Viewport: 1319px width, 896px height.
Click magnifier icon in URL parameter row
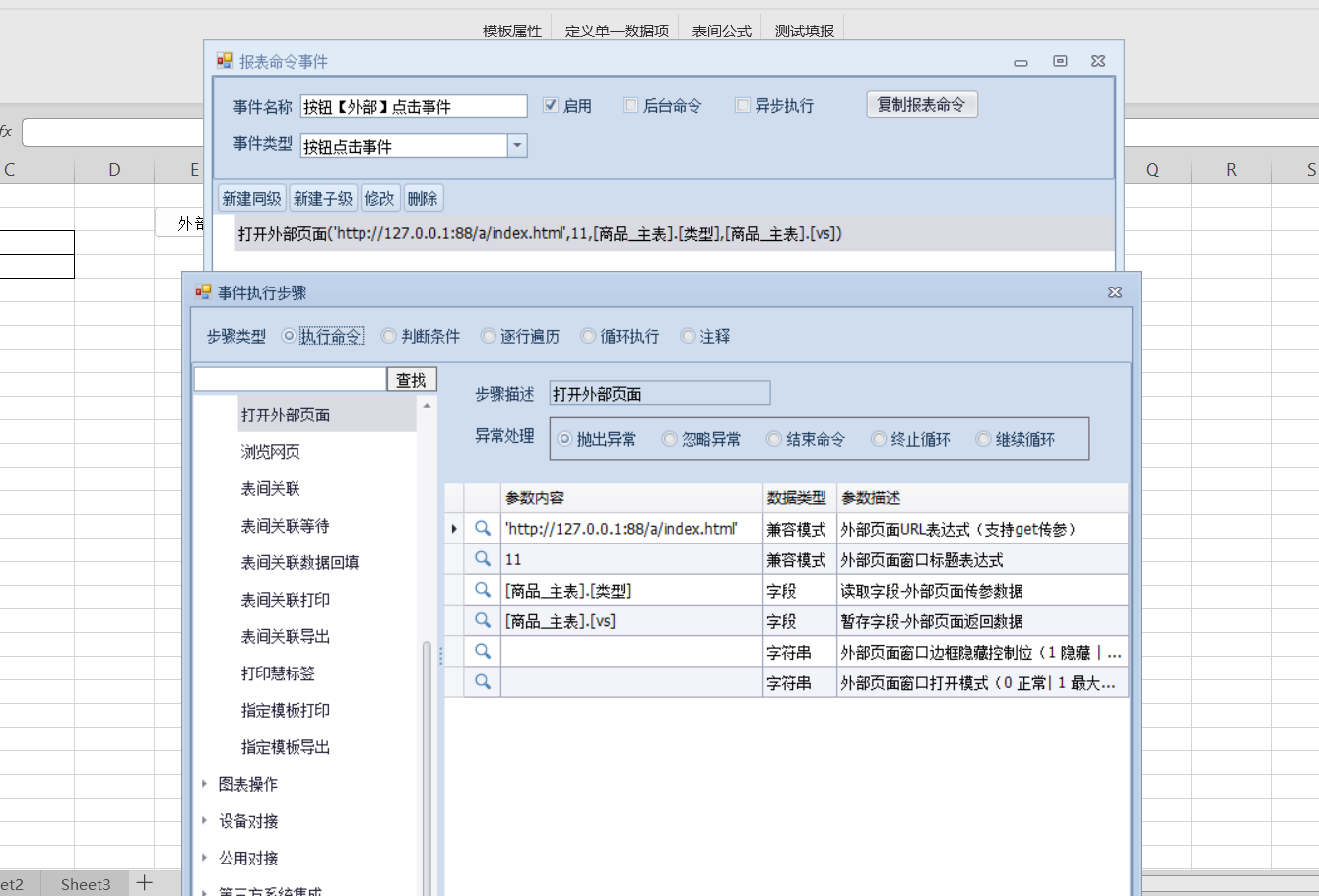(483, 529)
